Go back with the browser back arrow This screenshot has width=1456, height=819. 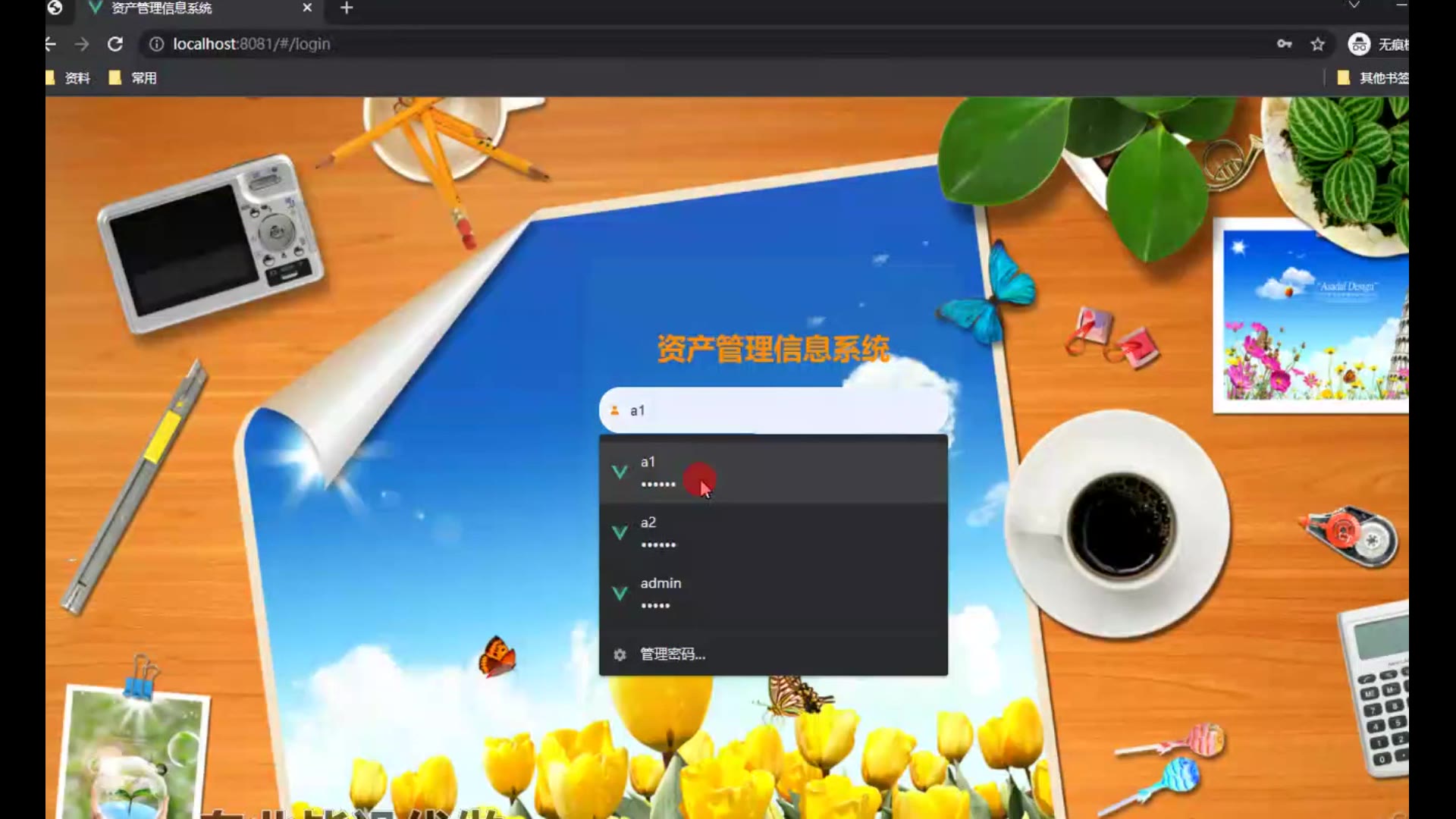pyautogui.click(x=51, y=44)
